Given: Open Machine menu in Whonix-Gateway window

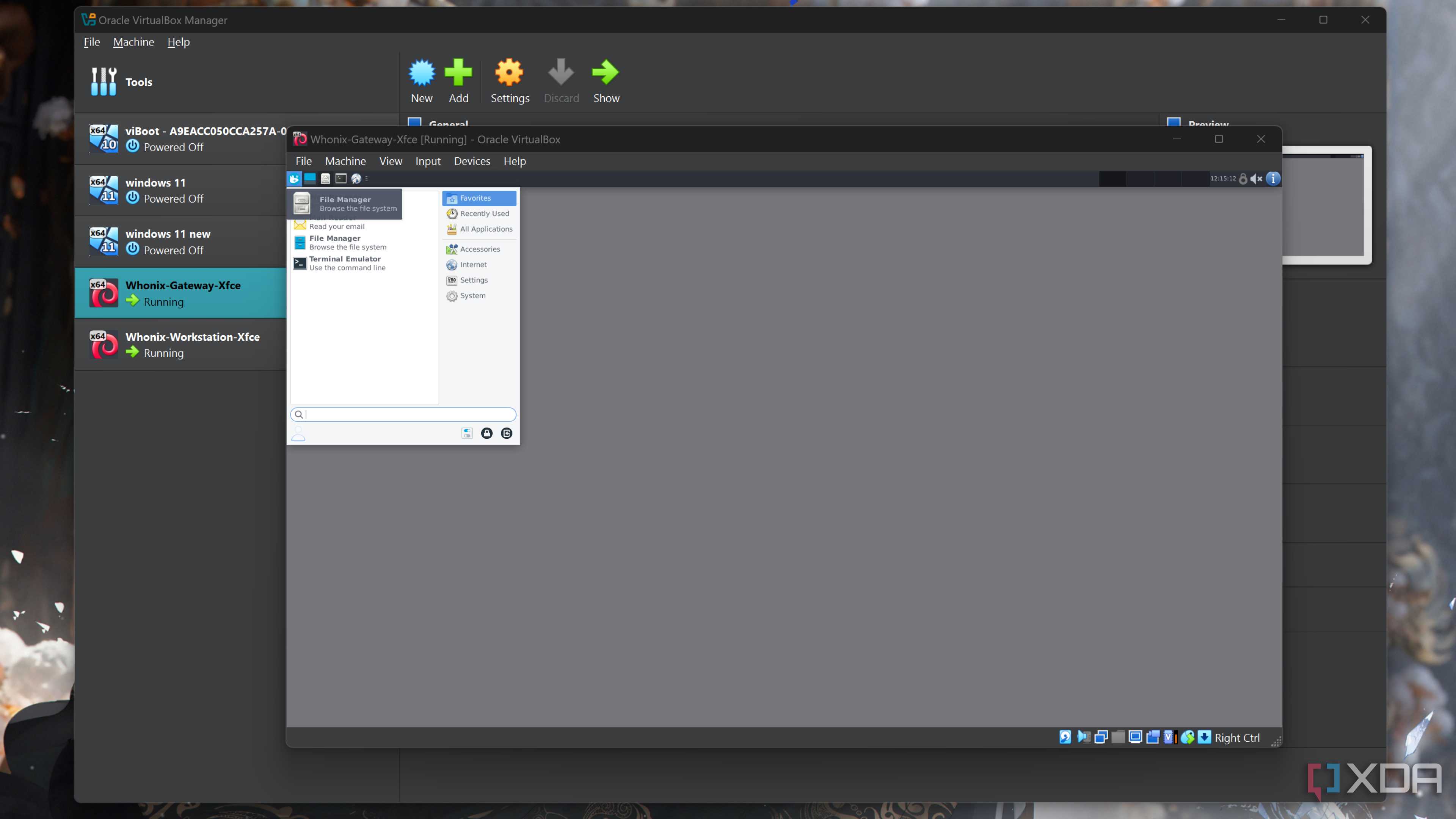Looking at the screenshot, I should click(x=345, y=161).
